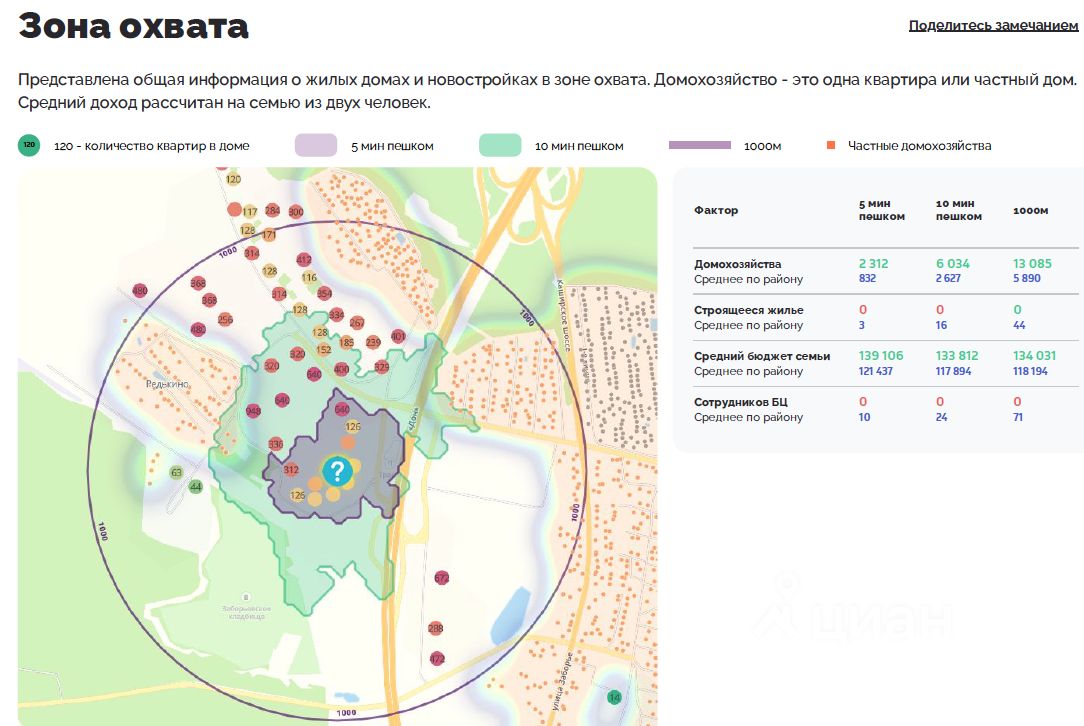1084x726 pixels.
Task: Select the building marker labeled 472
Action: tap(437, 659)
